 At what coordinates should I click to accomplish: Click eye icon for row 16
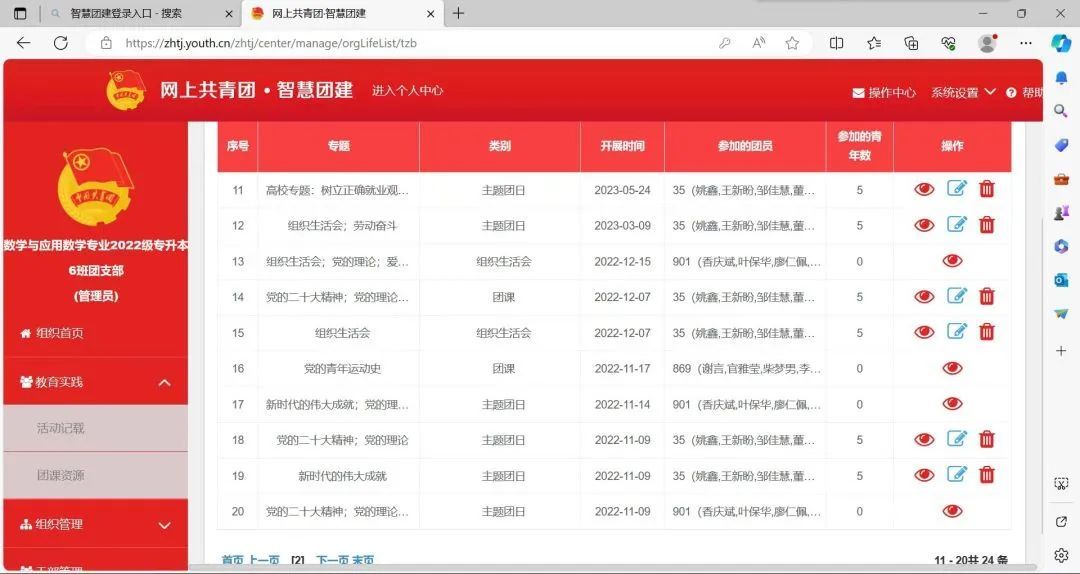(952, 368)
